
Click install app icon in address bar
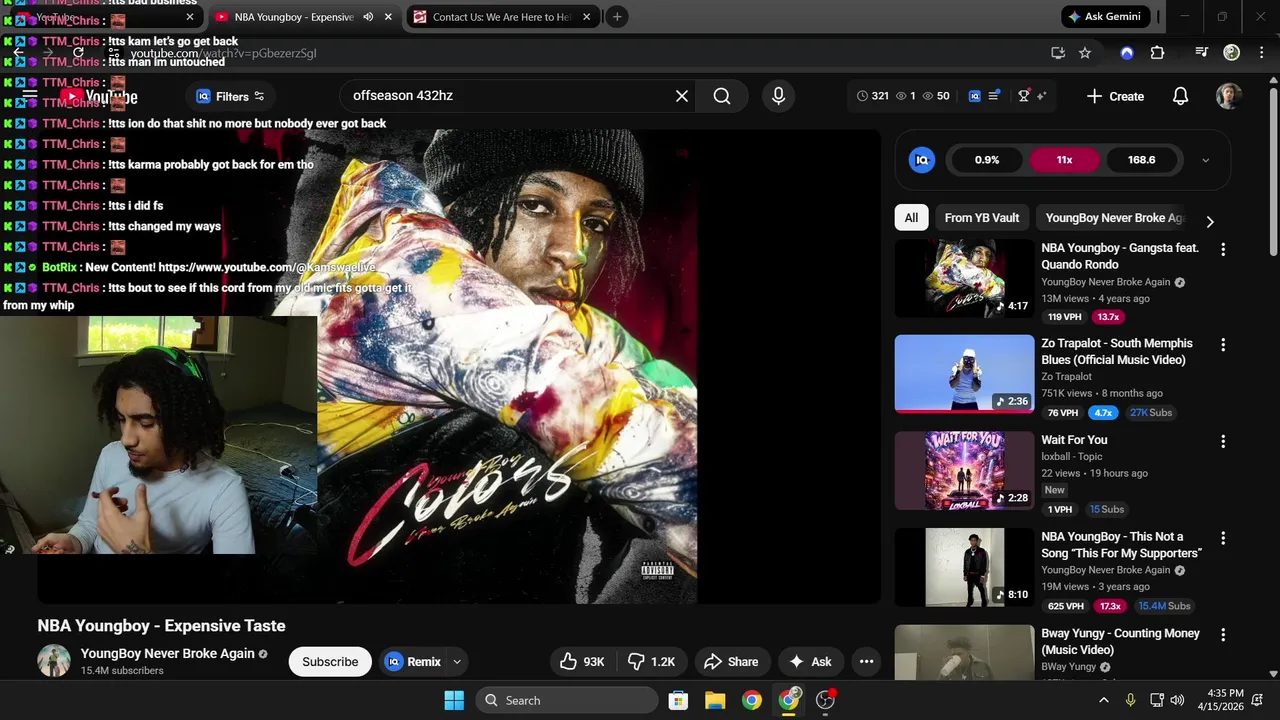tap(1058, 53)
